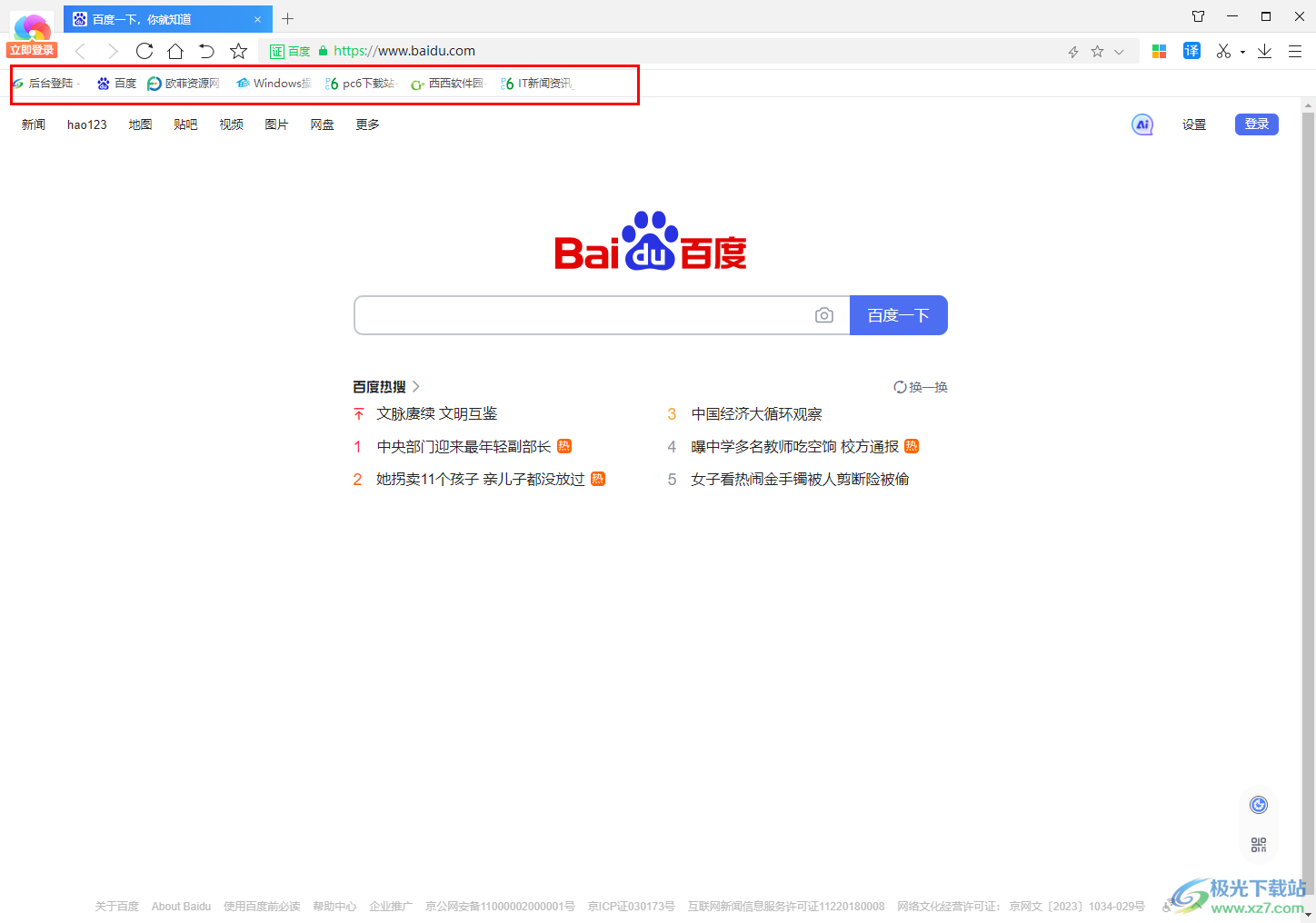Open the 百度热搜 heading link
Screen dimensions: 1316x923
(x=386, y=387)
